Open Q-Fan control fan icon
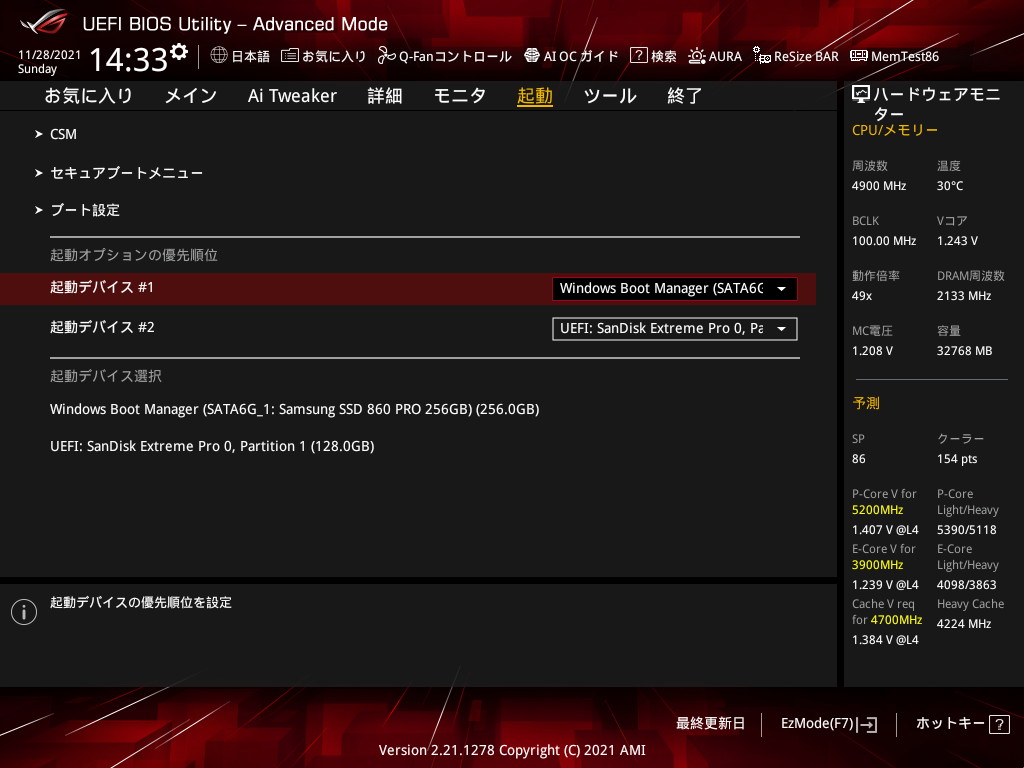The height and width of the screenshot is (768, 1024). point(387,56)
